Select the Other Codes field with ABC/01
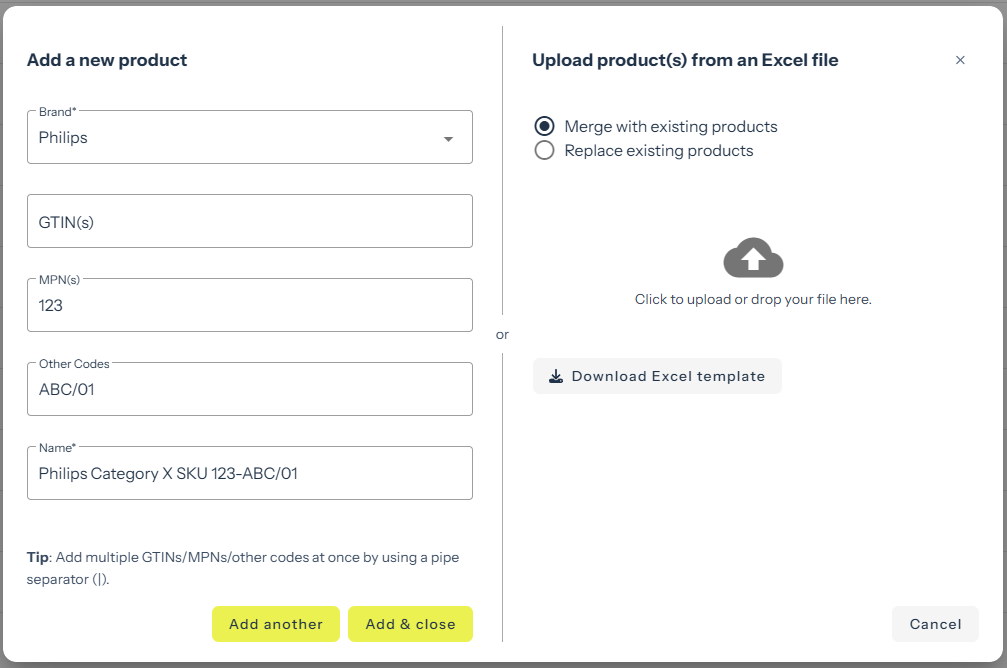 (249, 390)
